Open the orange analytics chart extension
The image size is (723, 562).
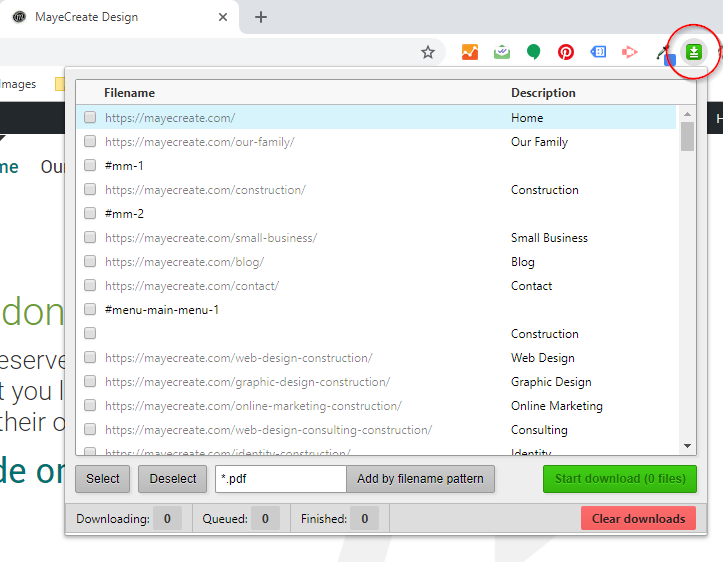[470, 52]
